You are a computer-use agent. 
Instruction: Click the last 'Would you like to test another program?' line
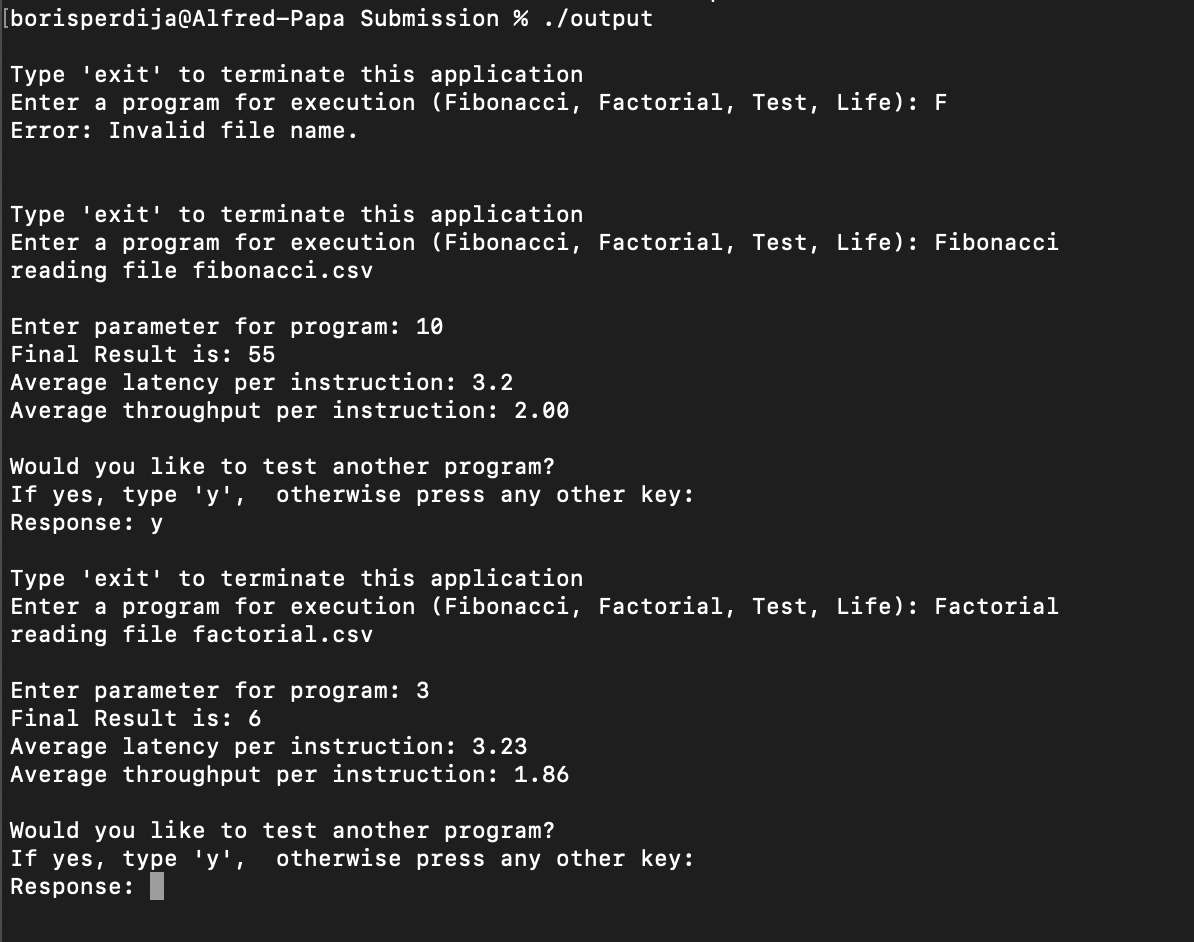tap(282, 831)
